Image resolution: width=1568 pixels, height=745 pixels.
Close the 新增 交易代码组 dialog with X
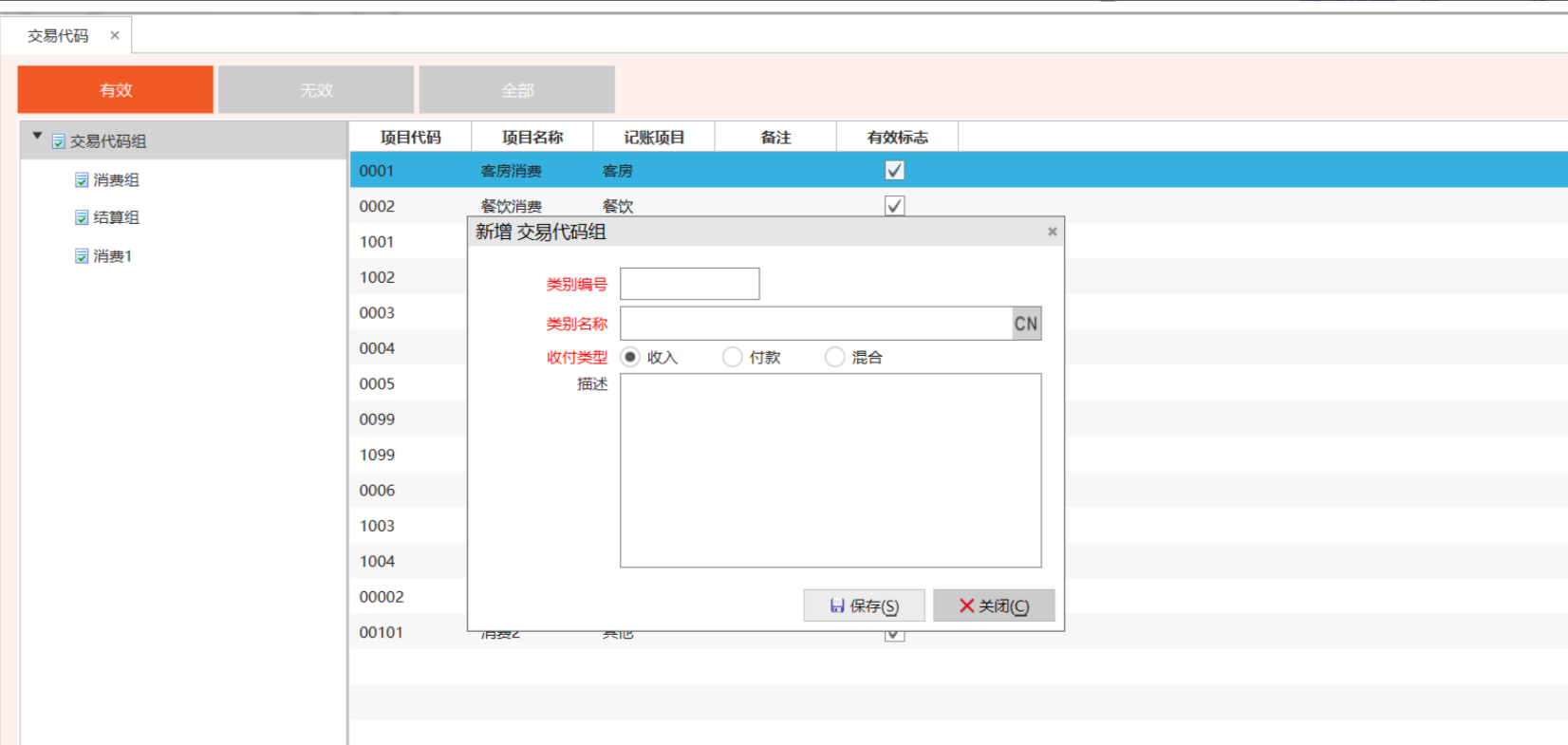pos(1052,232)
